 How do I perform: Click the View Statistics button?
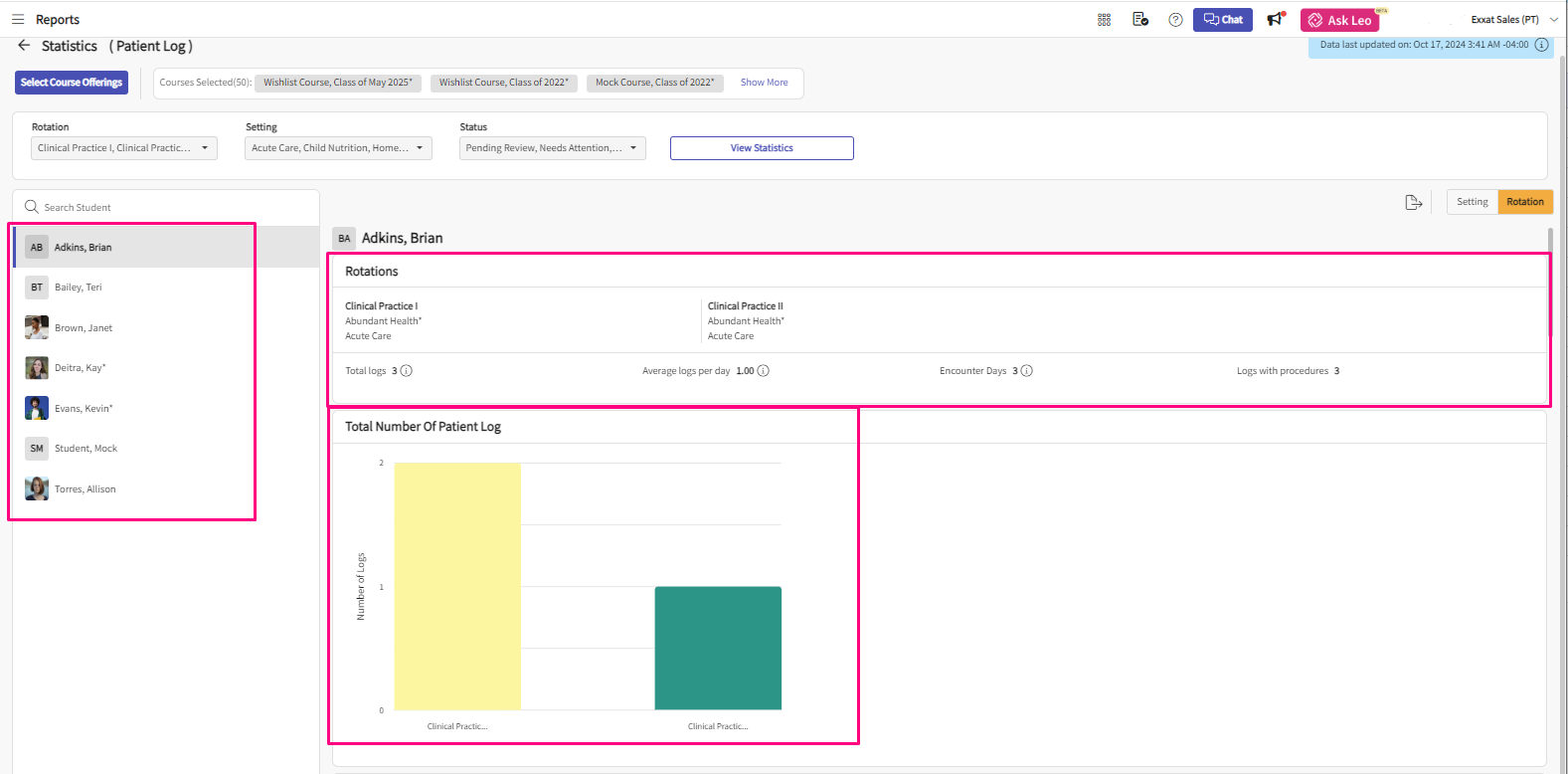pos(762,148)
